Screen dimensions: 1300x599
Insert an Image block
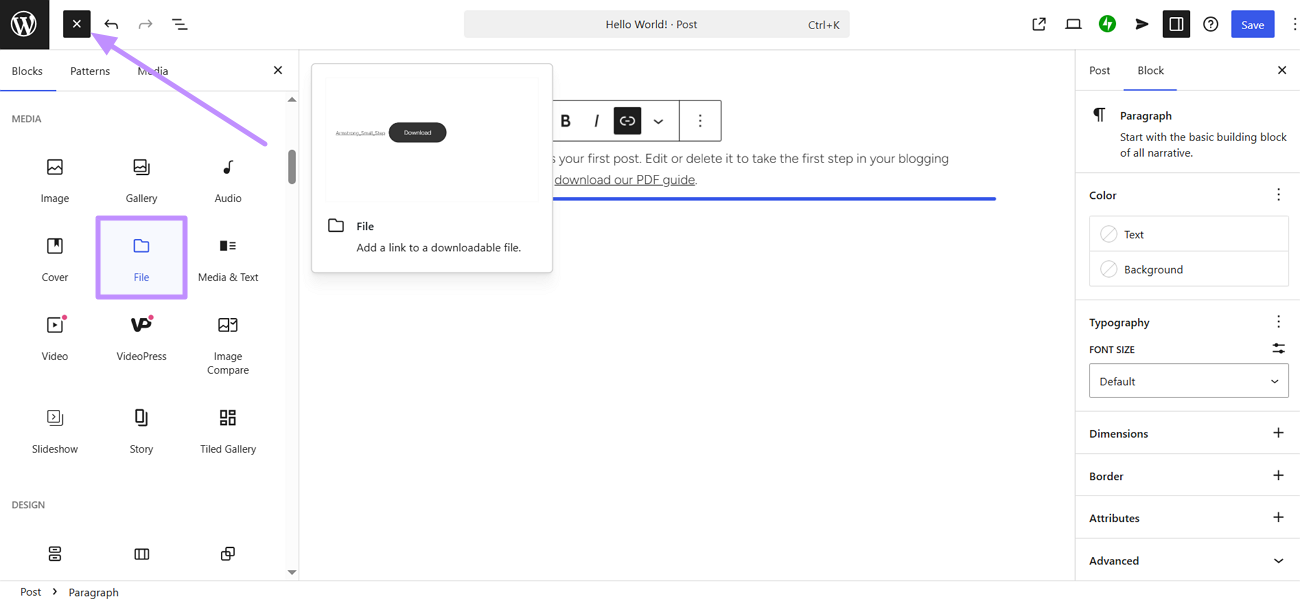tap(54, 180)
